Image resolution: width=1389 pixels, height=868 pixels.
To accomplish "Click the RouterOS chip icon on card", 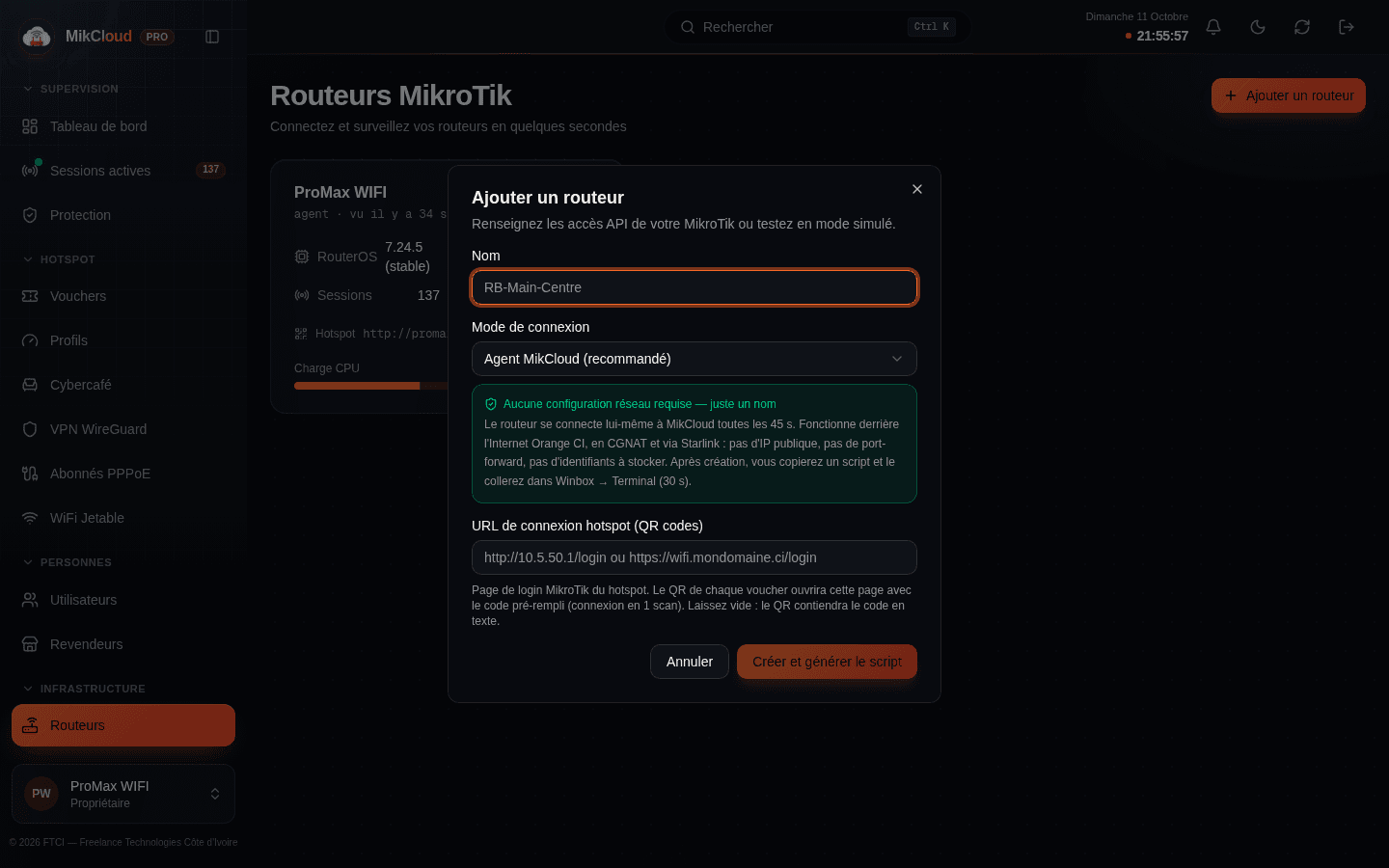I will pyautogui.click(x=302, y=257).
